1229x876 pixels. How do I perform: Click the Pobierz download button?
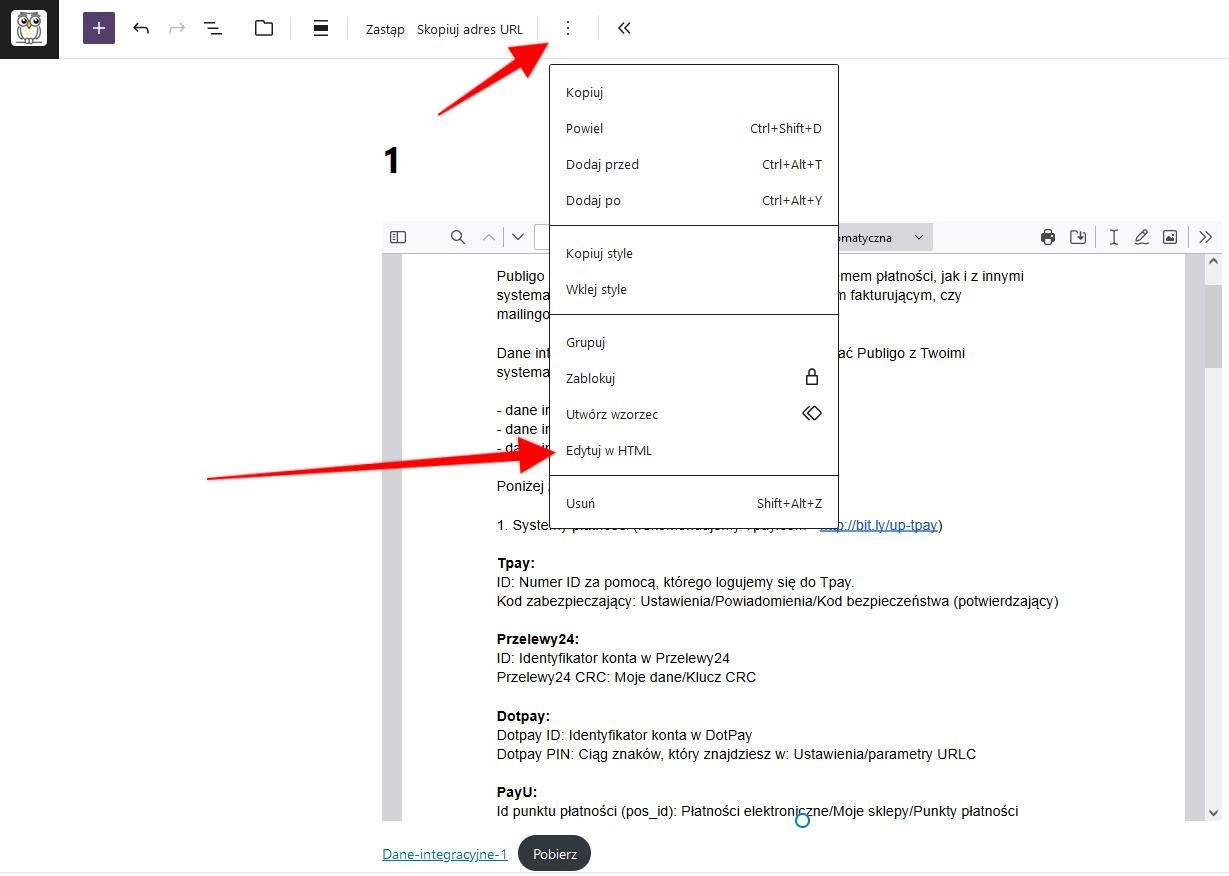(x=555, y=854)
